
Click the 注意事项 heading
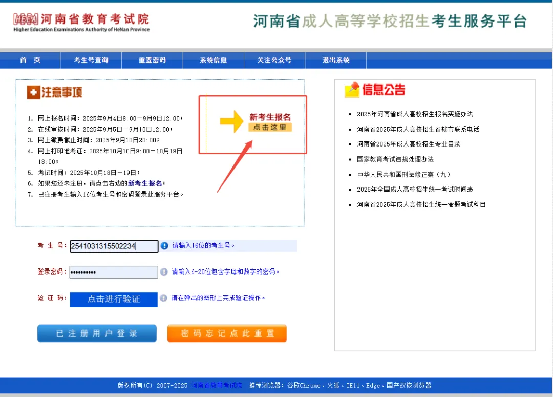[x=62, y=93]
